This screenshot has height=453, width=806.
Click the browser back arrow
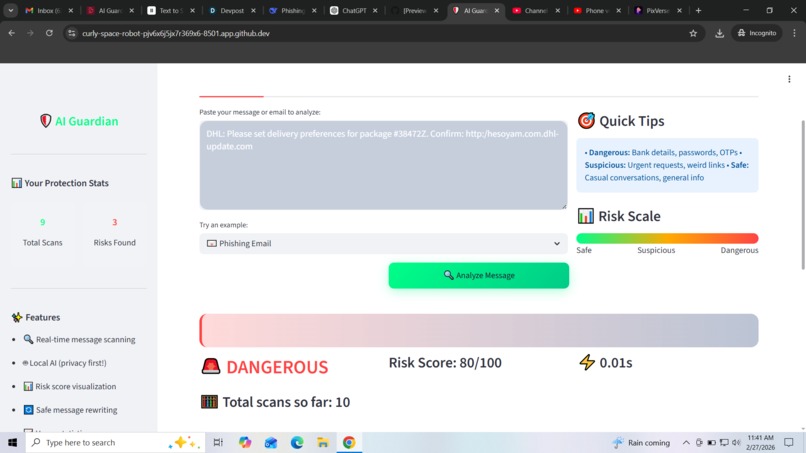[12, 33]
